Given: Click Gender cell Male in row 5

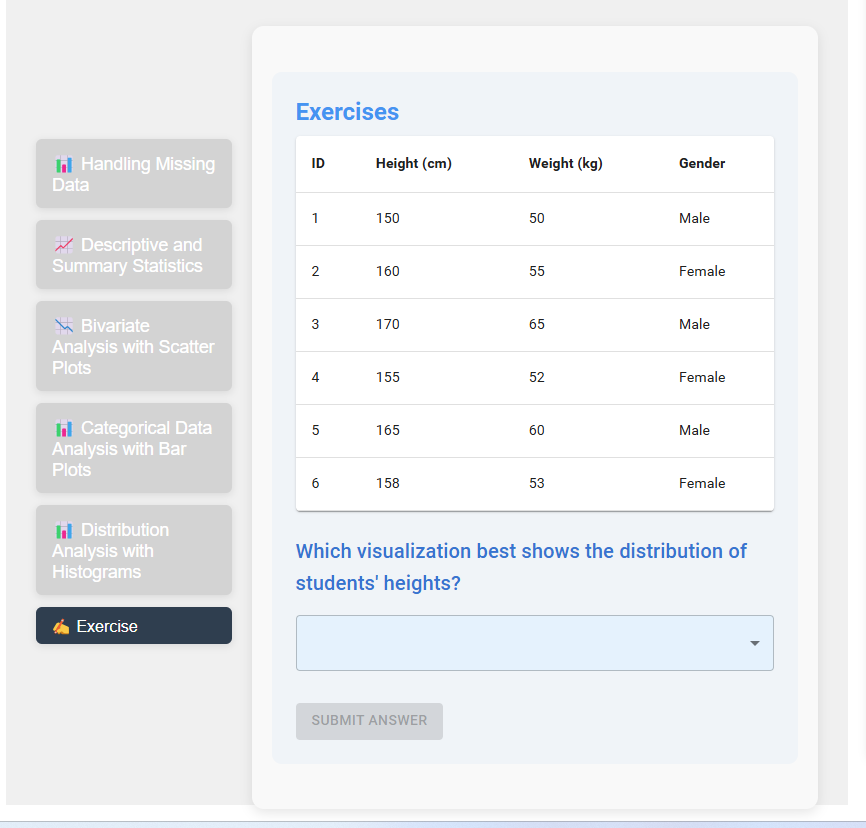Looking at the screenshot, I should coord(694,430).
